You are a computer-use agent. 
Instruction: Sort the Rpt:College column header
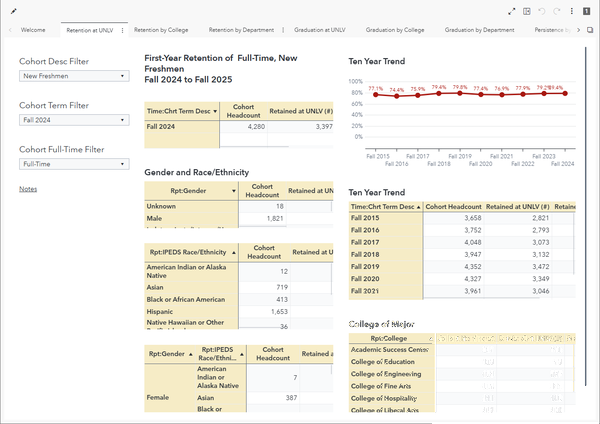click(392, 338)
